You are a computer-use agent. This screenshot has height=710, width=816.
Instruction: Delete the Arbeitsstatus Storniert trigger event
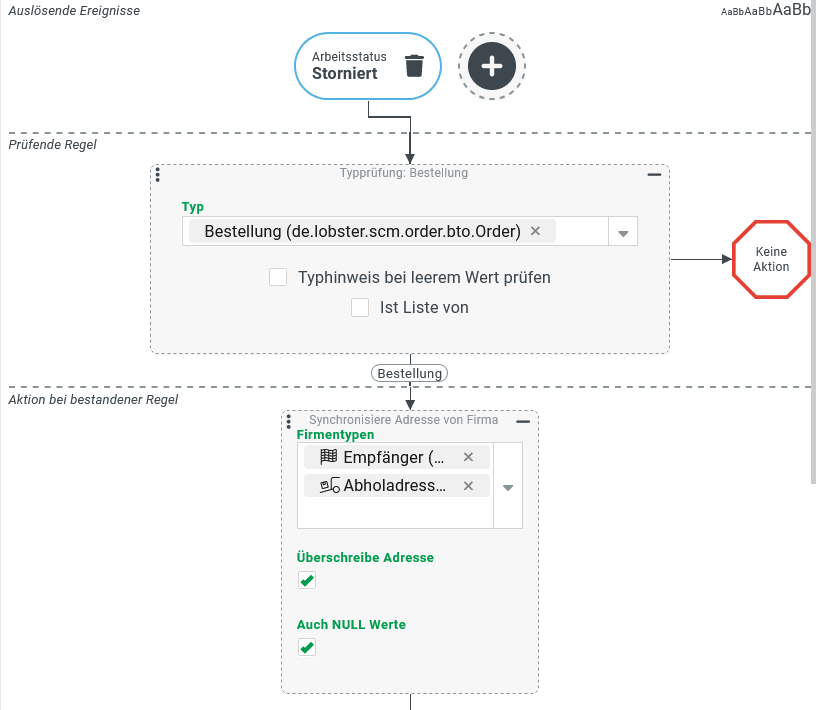pos(414,66)
